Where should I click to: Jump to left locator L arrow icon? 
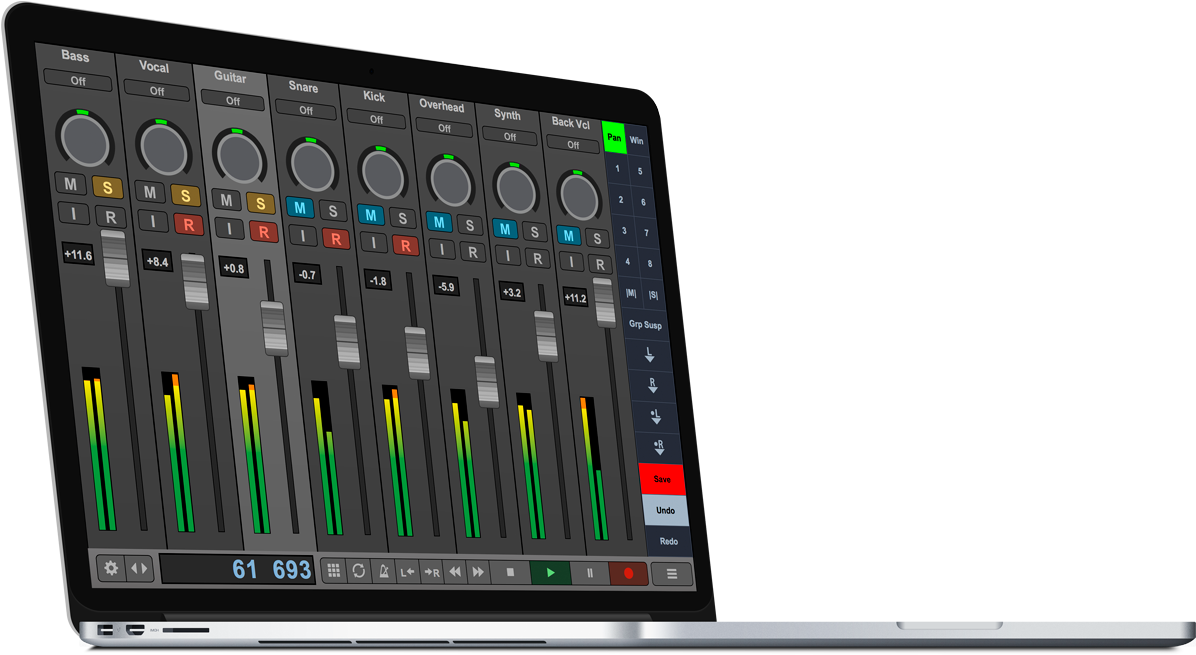(407, 572)
